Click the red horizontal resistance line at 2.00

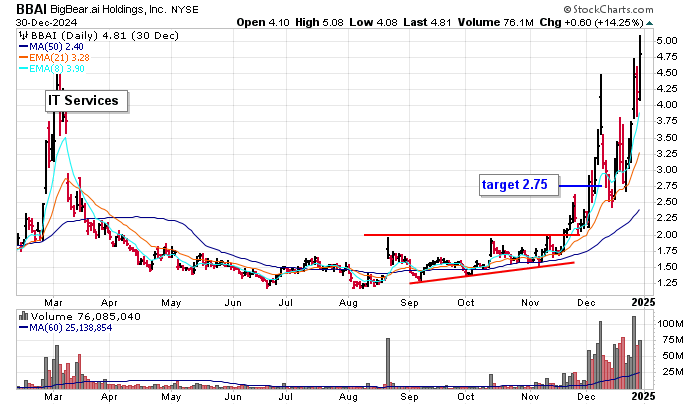coord(471,235)
